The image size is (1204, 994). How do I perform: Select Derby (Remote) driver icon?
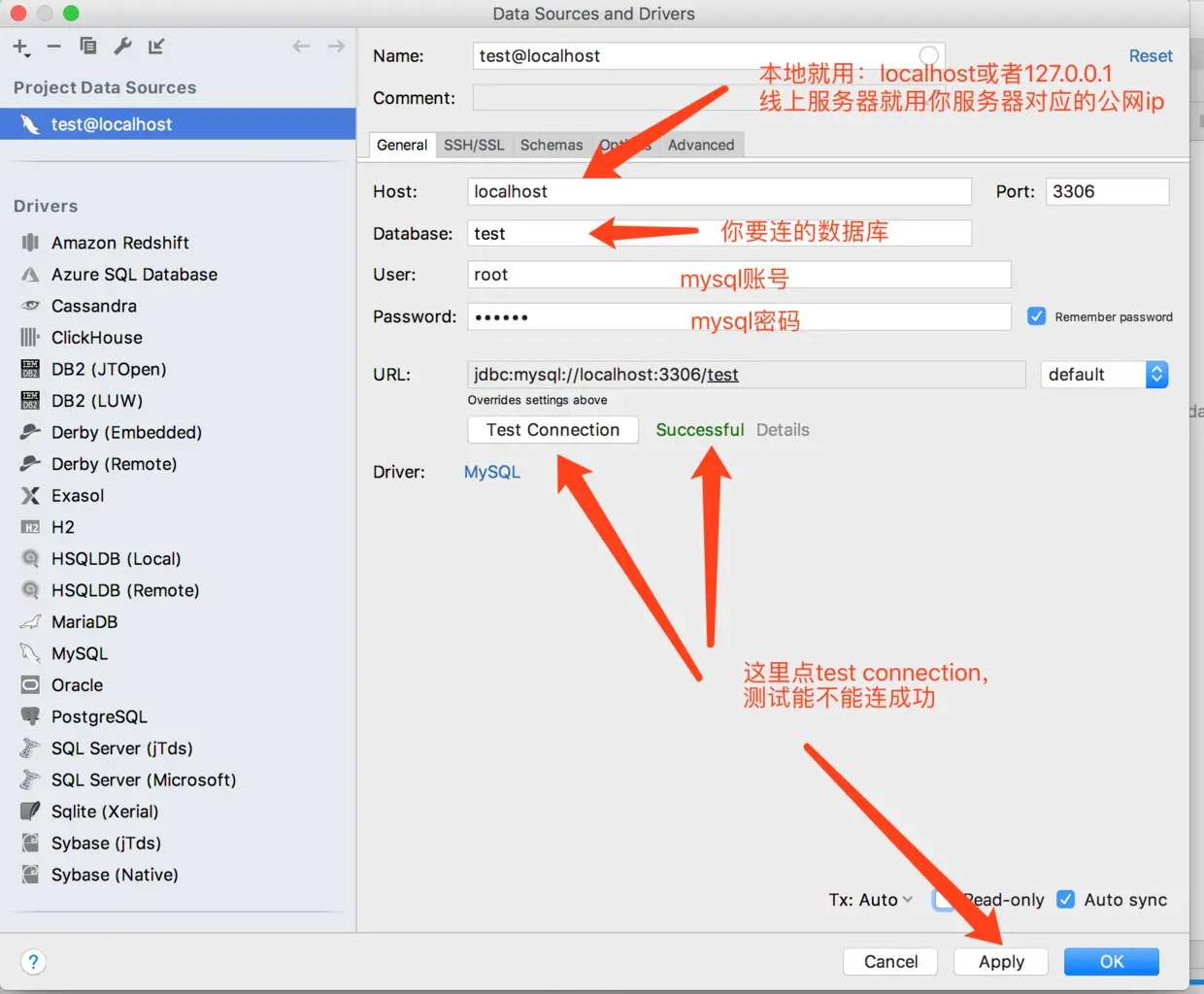click(31, 463)
